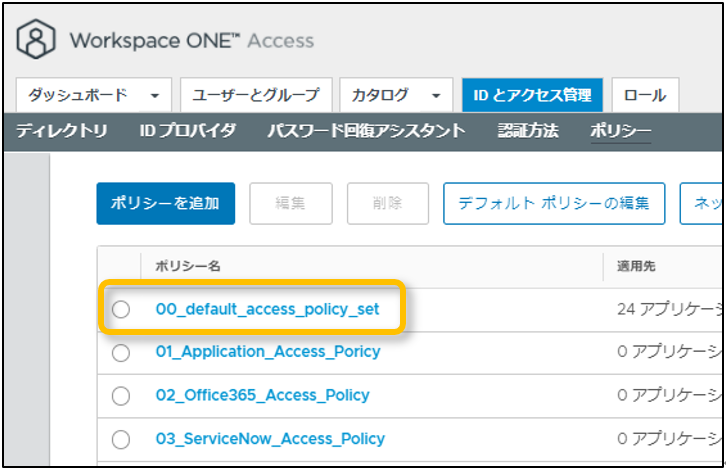Select radio button for 01_Application_Access_Poricy

121,353
